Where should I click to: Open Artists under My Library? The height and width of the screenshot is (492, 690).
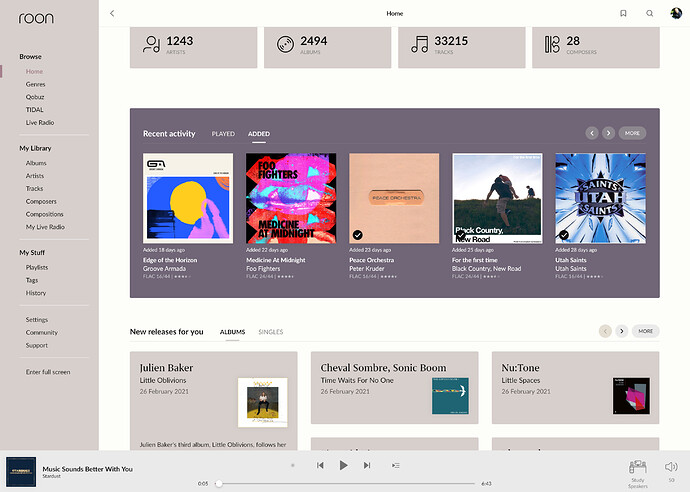35,176
